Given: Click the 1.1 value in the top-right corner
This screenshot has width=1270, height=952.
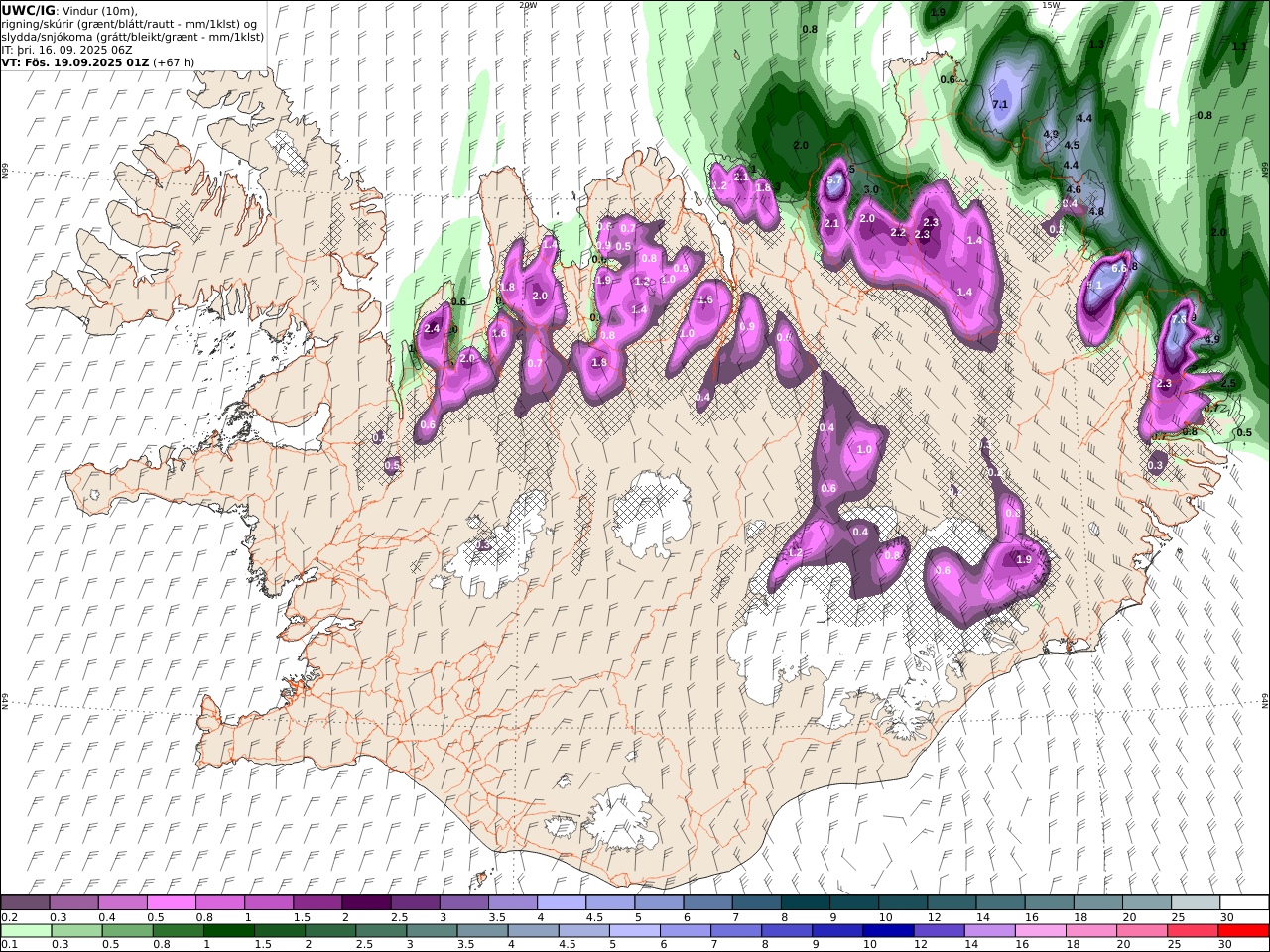Looking at the screenshot, I should click(1239, 46).
